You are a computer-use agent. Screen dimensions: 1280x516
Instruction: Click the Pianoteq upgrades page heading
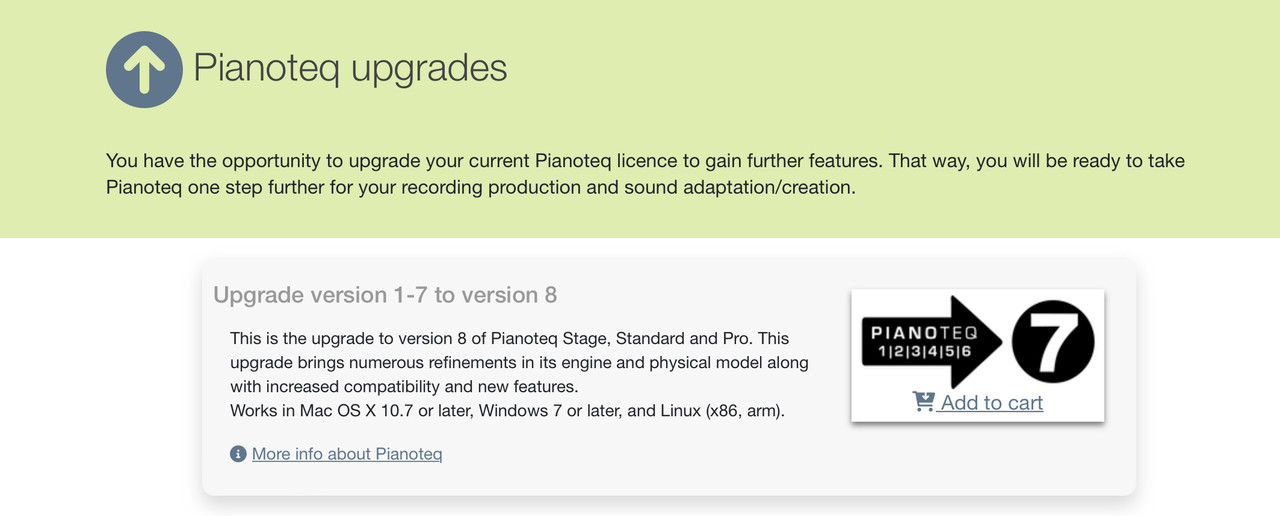(350, 68)
